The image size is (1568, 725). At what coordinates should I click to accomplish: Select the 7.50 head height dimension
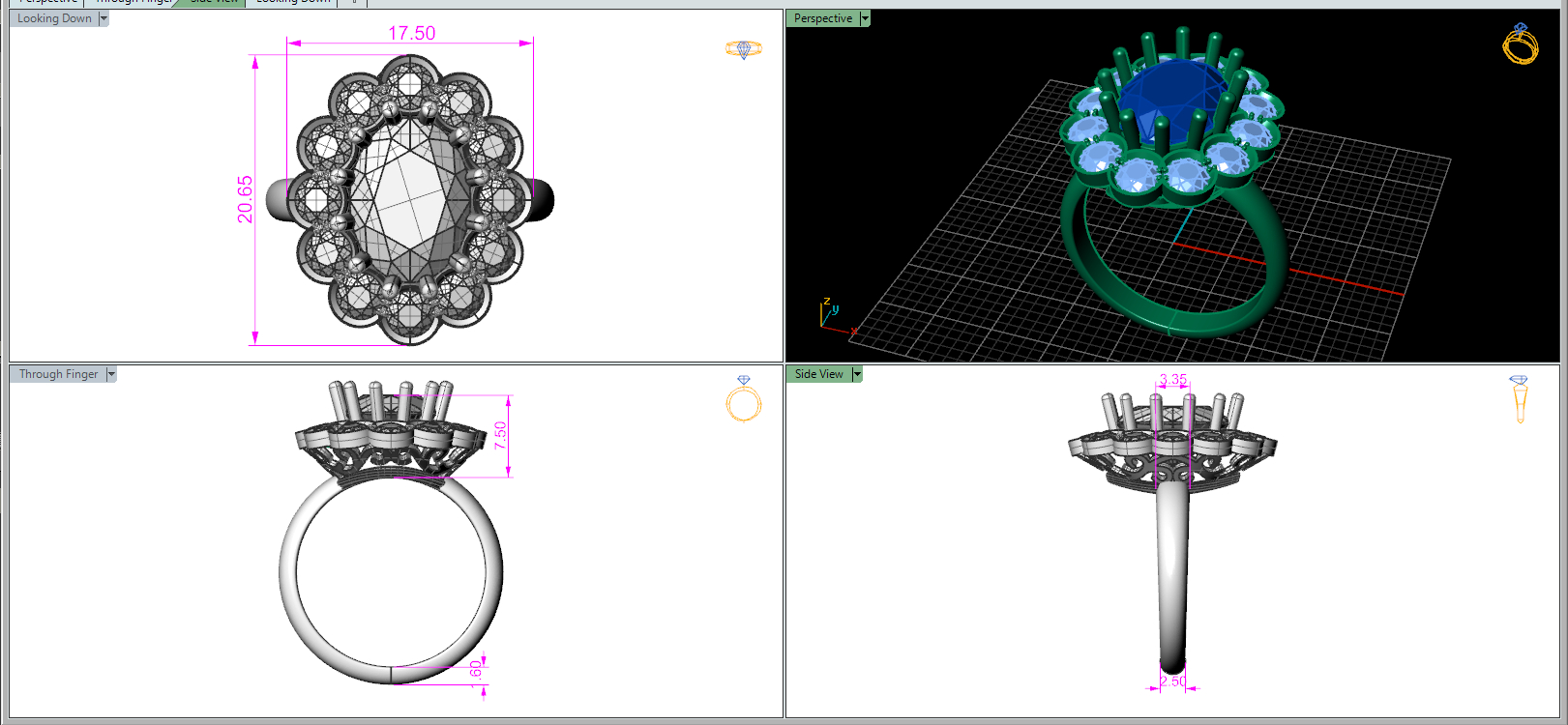[x=500, y=435]
